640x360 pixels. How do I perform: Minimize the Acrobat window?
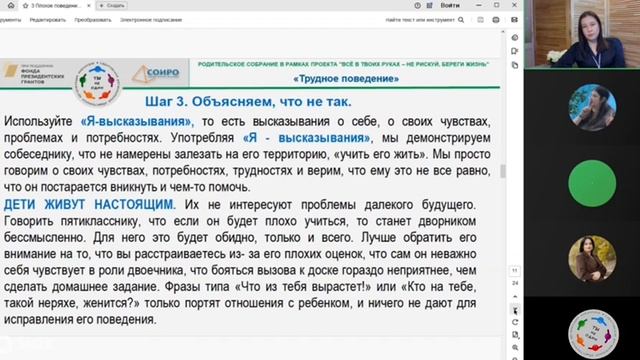[479, 5]
